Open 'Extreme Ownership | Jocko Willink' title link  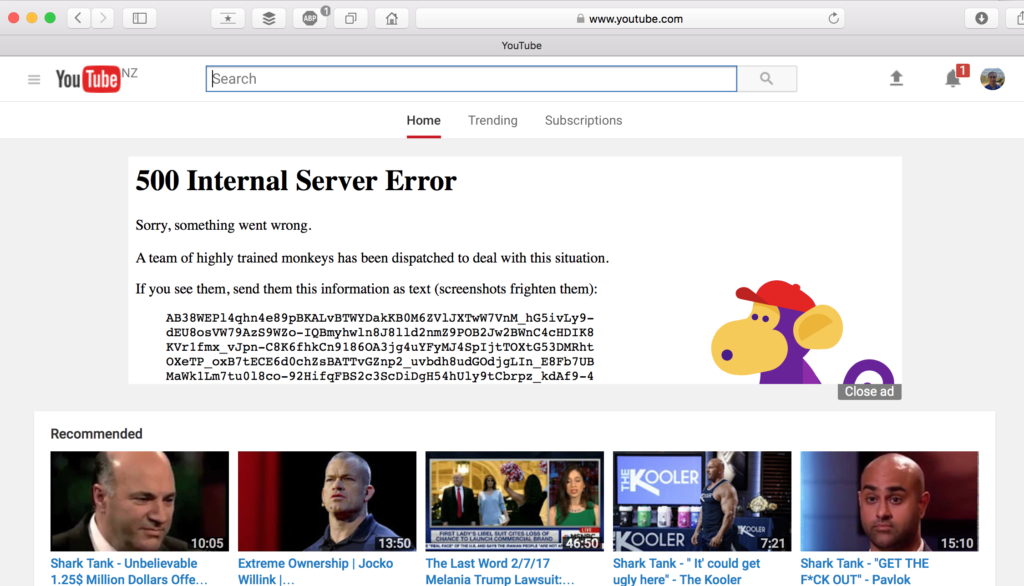click(315, 572)
